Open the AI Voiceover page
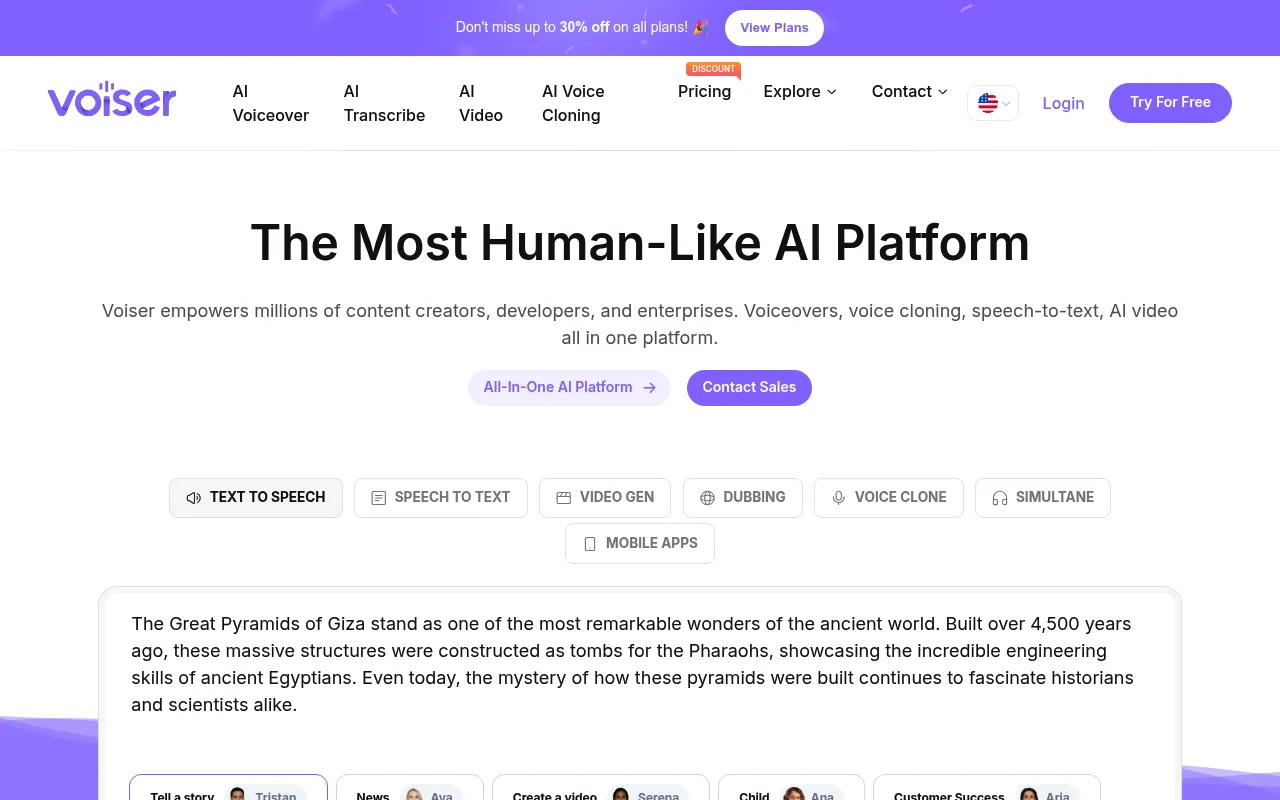1280x800 pixels. (271, 103)
